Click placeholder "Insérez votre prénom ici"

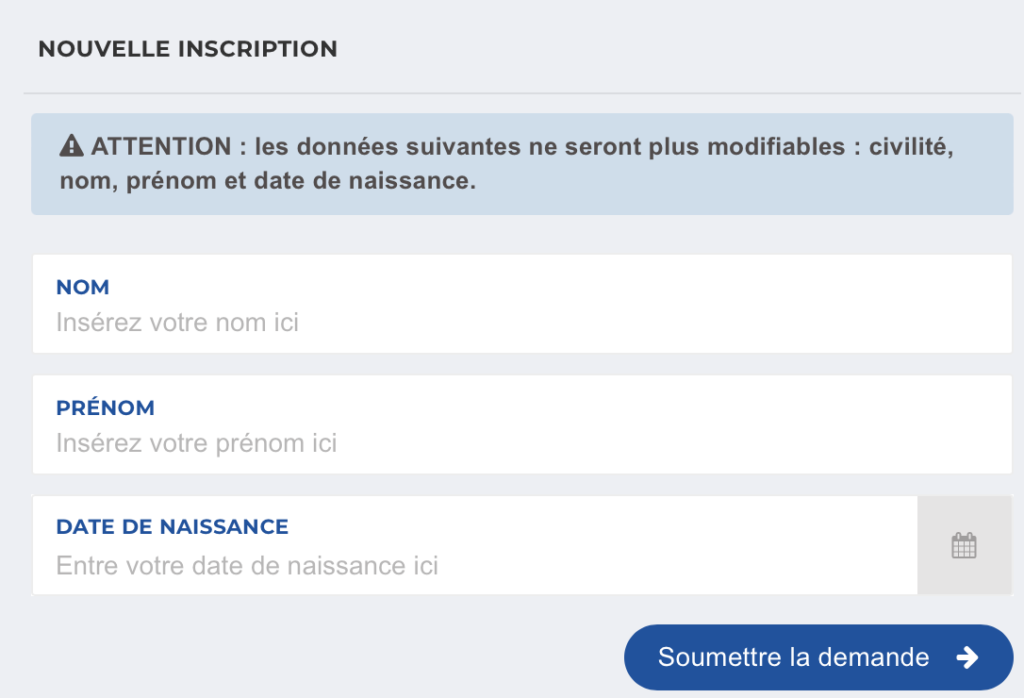click(x=197, y=443)
